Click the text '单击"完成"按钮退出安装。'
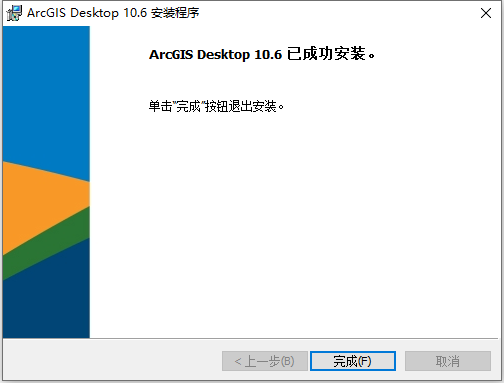 click(216, 107)
